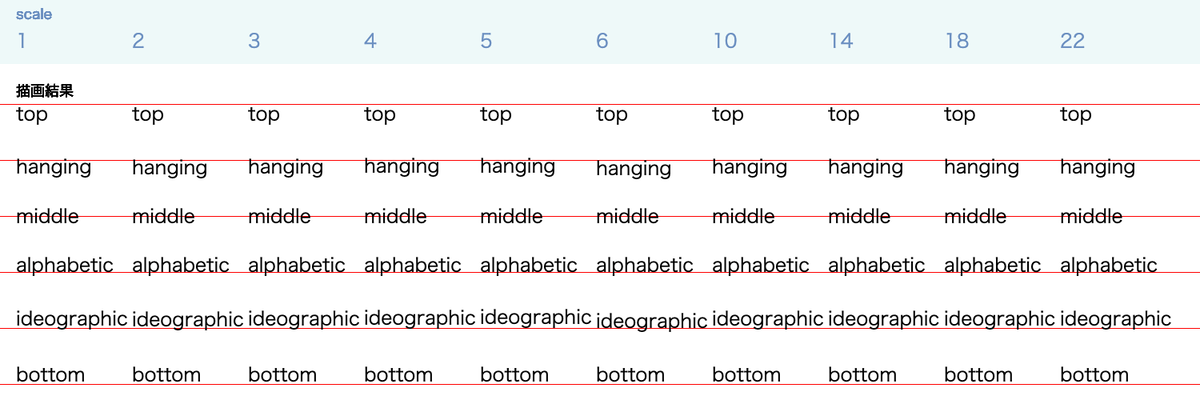Click 'alphabetic' text under scale 10
This screenshot has height=400, width=1200.
(761, 265)
